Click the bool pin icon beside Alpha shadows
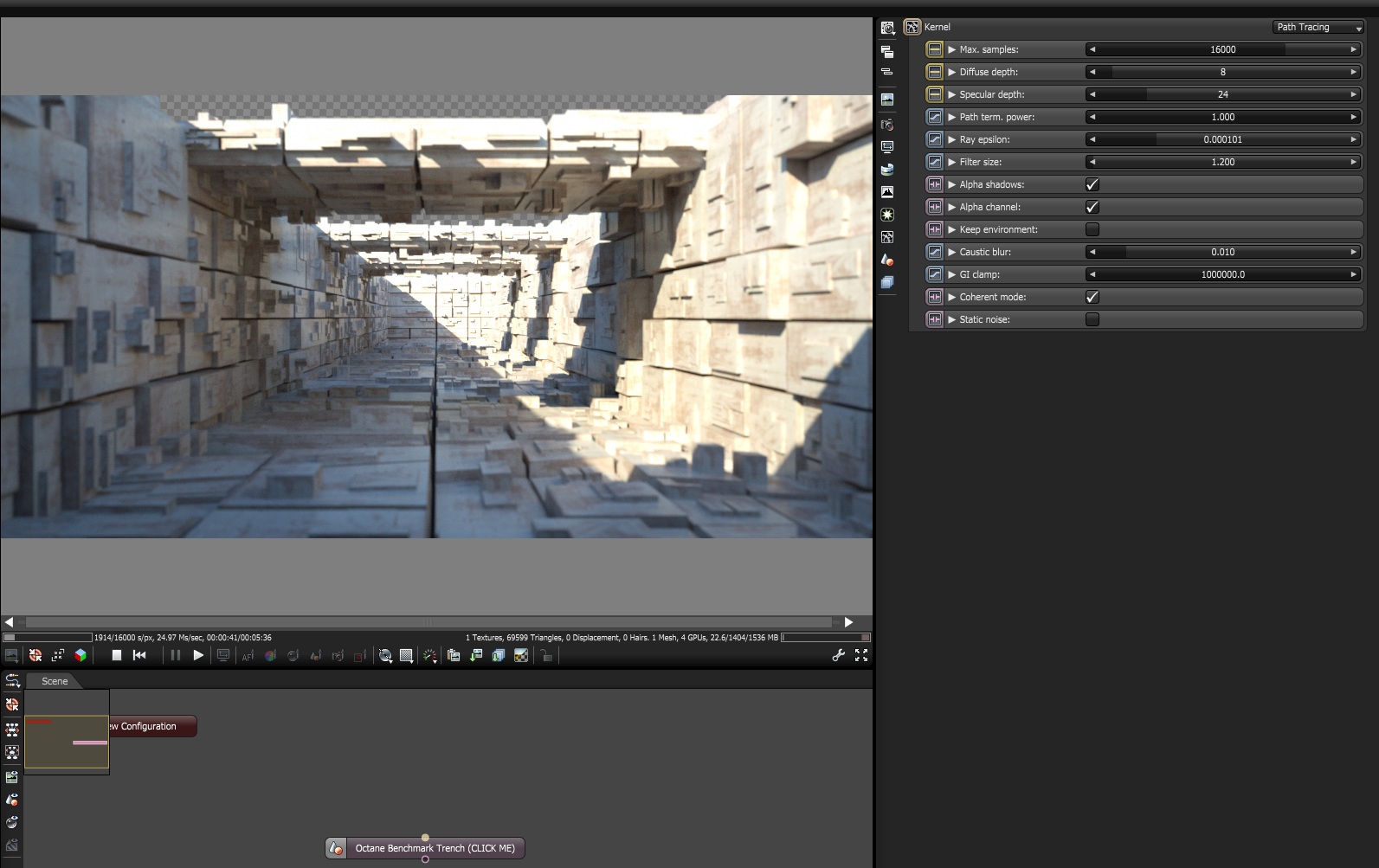1379x868 pixels. [x=934, y=184]
